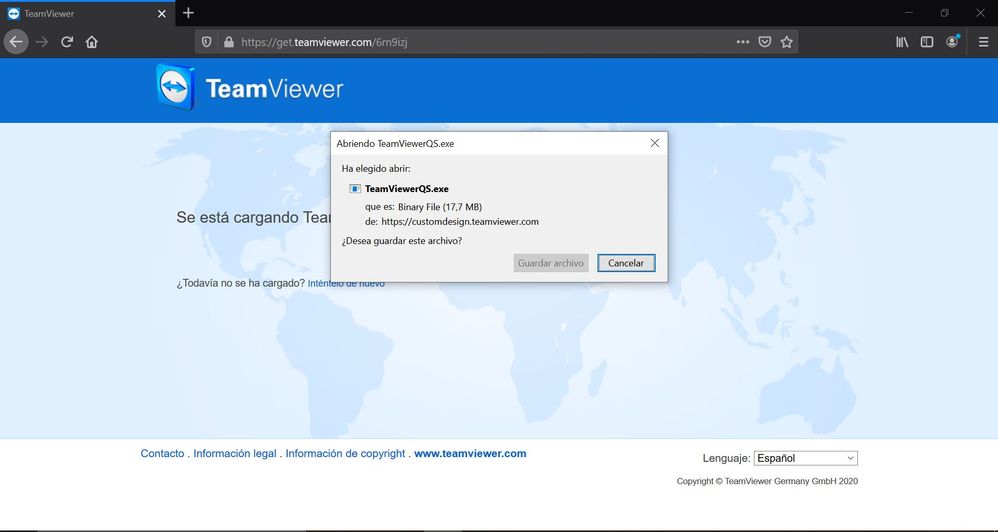This screenshot has height=532, width=998.
Task: Click the Copyright TeamViewer Germany GmbH 2020 text
Action: (x=767, y=481)
